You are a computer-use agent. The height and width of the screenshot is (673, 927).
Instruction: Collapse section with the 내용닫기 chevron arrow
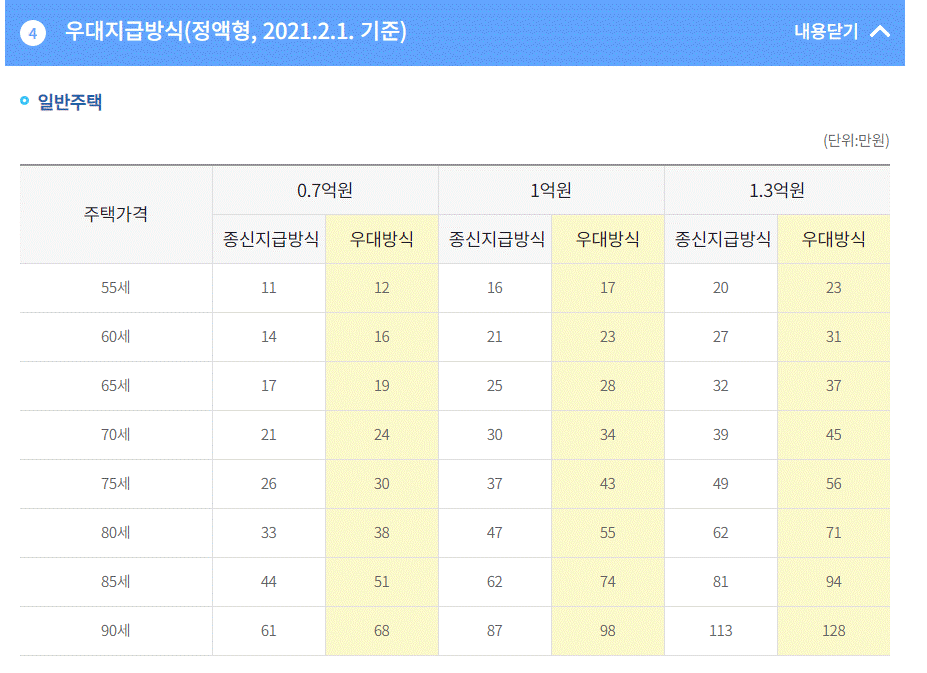click(x=880, y=31)
